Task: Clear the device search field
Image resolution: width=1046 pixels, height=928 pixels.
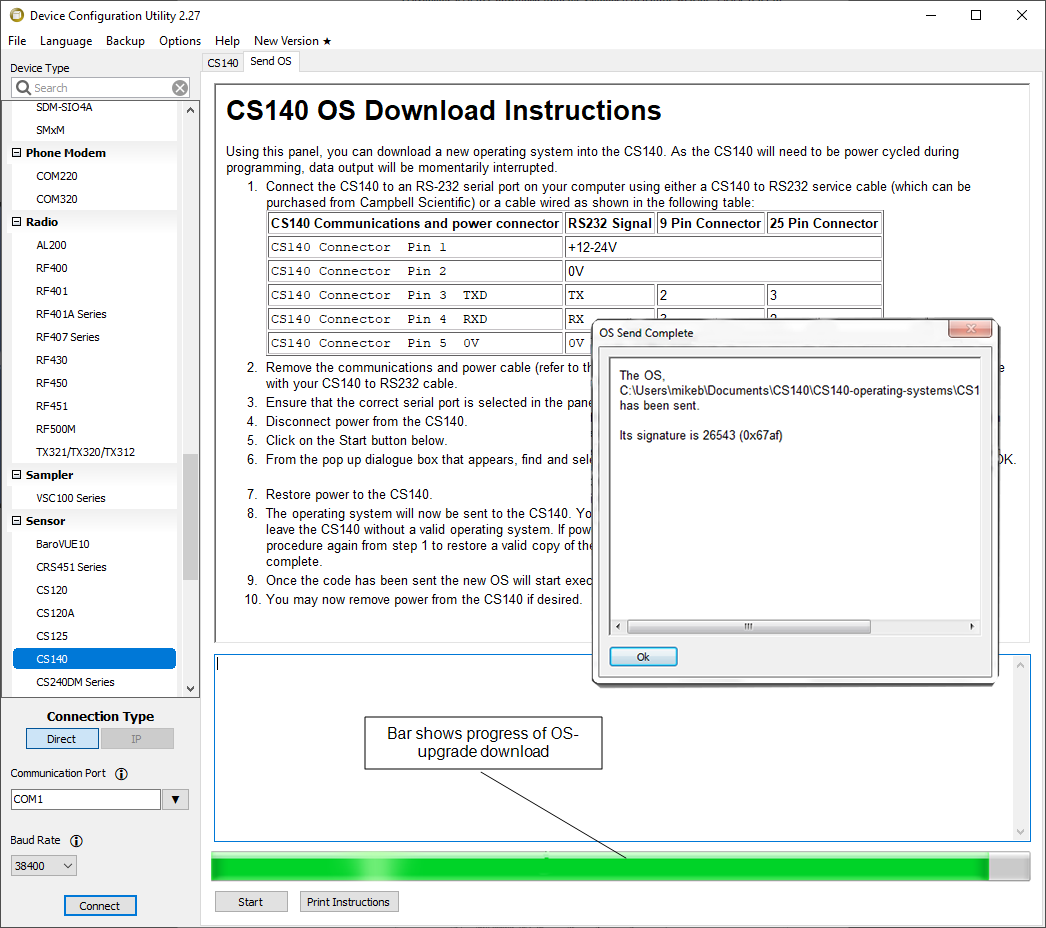Action: tap(179, 88)
